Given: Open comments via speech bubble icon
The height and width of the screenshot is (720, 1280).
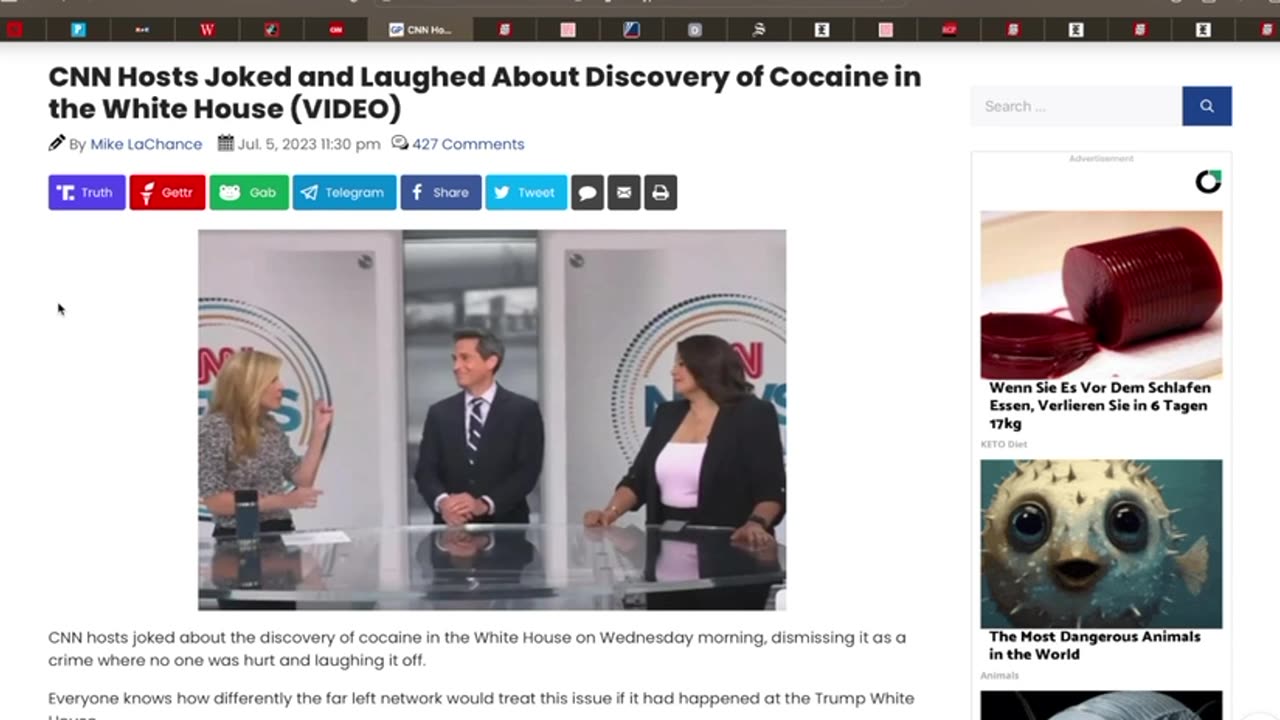Looking at the screenshot, I should tap(587, 192).
